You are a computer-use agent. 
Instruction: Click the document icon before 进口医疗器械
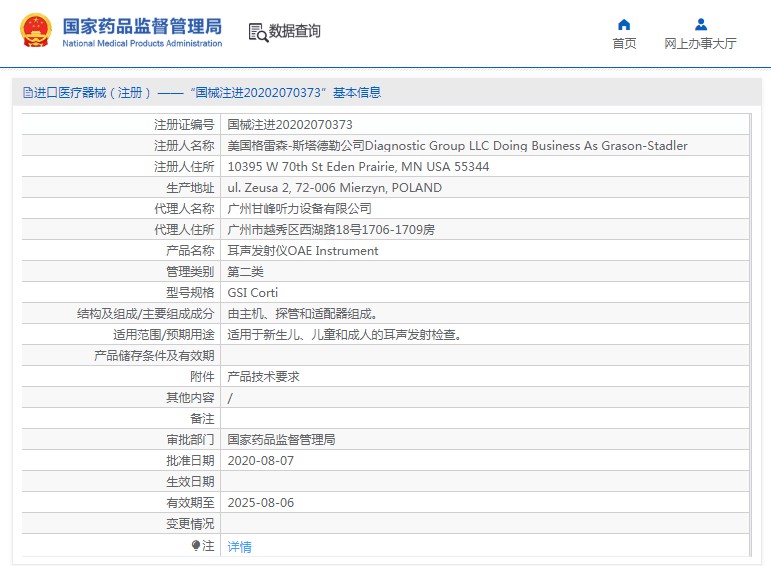click(x=28, y=92)
